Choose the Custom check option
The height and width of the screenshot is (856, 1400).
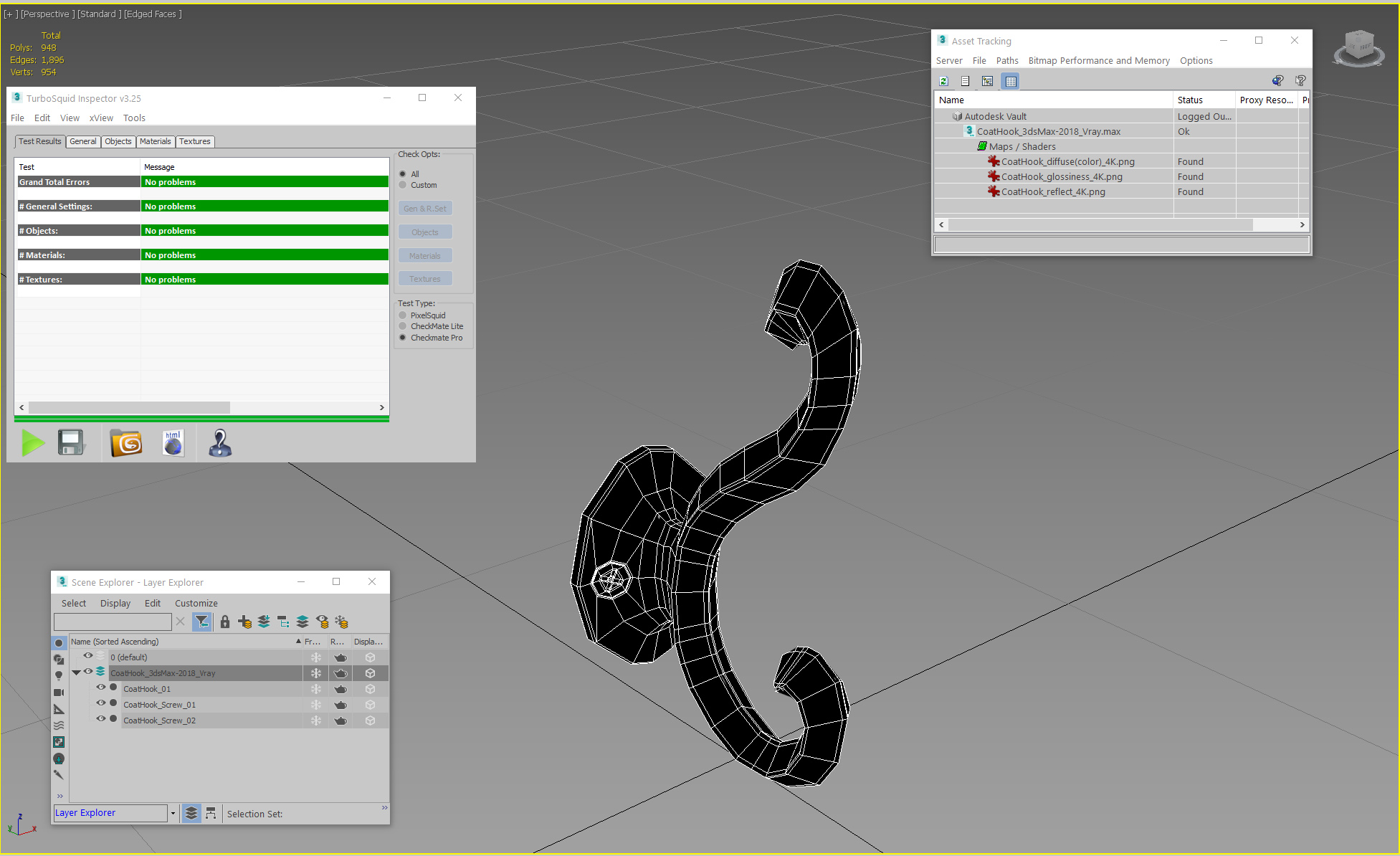pos(403,185)
